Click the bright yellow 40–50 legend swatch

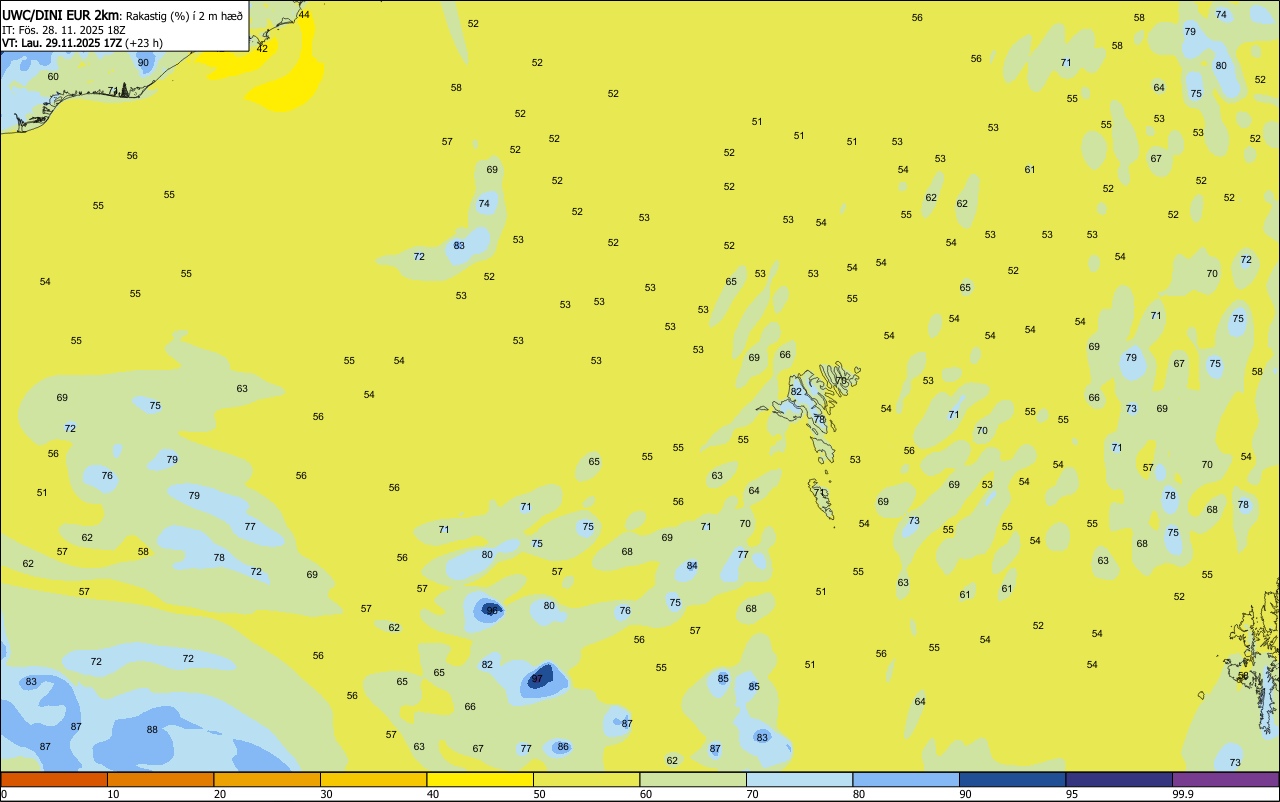(x=480, y=779)
